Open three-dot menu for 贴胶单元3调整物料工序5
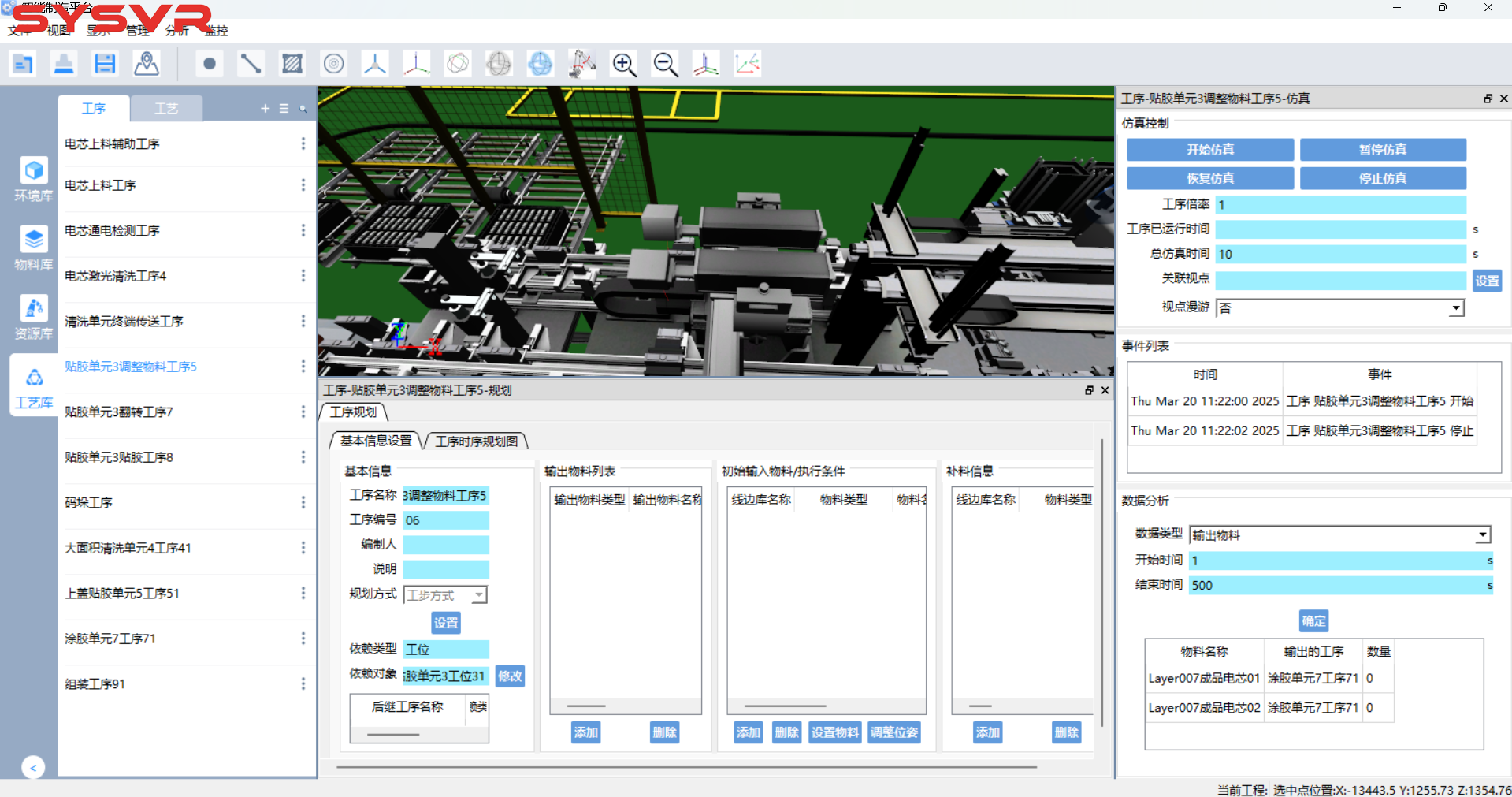This screenshot has width=1512, height=797. coord(303,367)
